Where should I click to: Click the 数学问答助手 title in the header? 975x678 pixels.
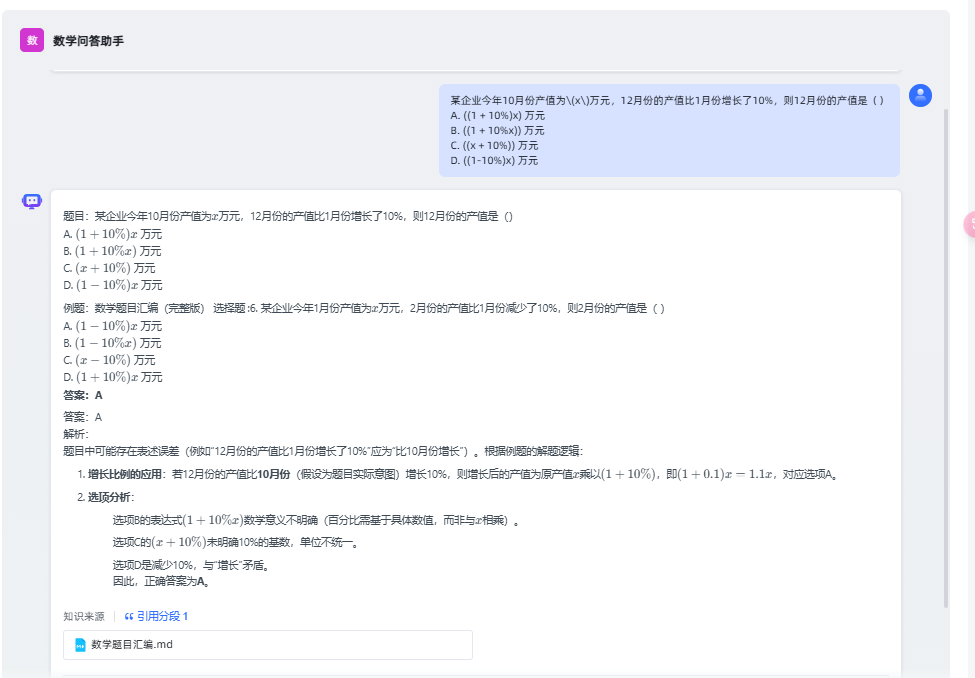[x=88, y=41]
